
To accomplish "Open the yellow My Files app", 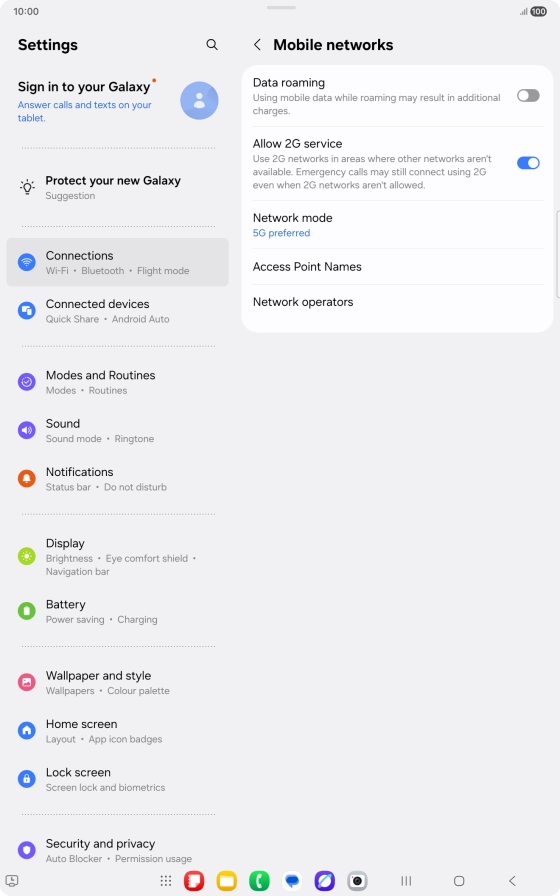I will [x=227, y=881].
